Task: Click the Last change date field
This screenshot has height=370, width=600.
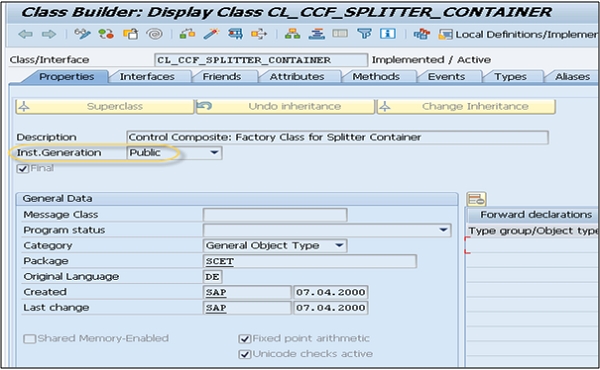Action: tap(331, 308)
